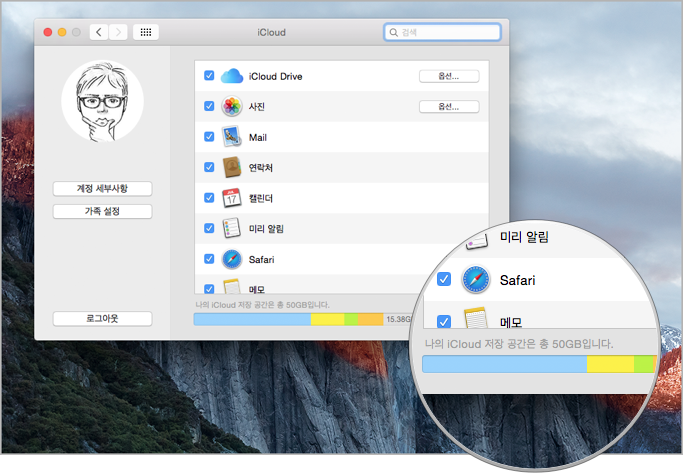Image resolution: width=683 pixels, height=473 pixels.
Task: Open 옵션 for iCloud Drive
Action: [x=449, y=76]
